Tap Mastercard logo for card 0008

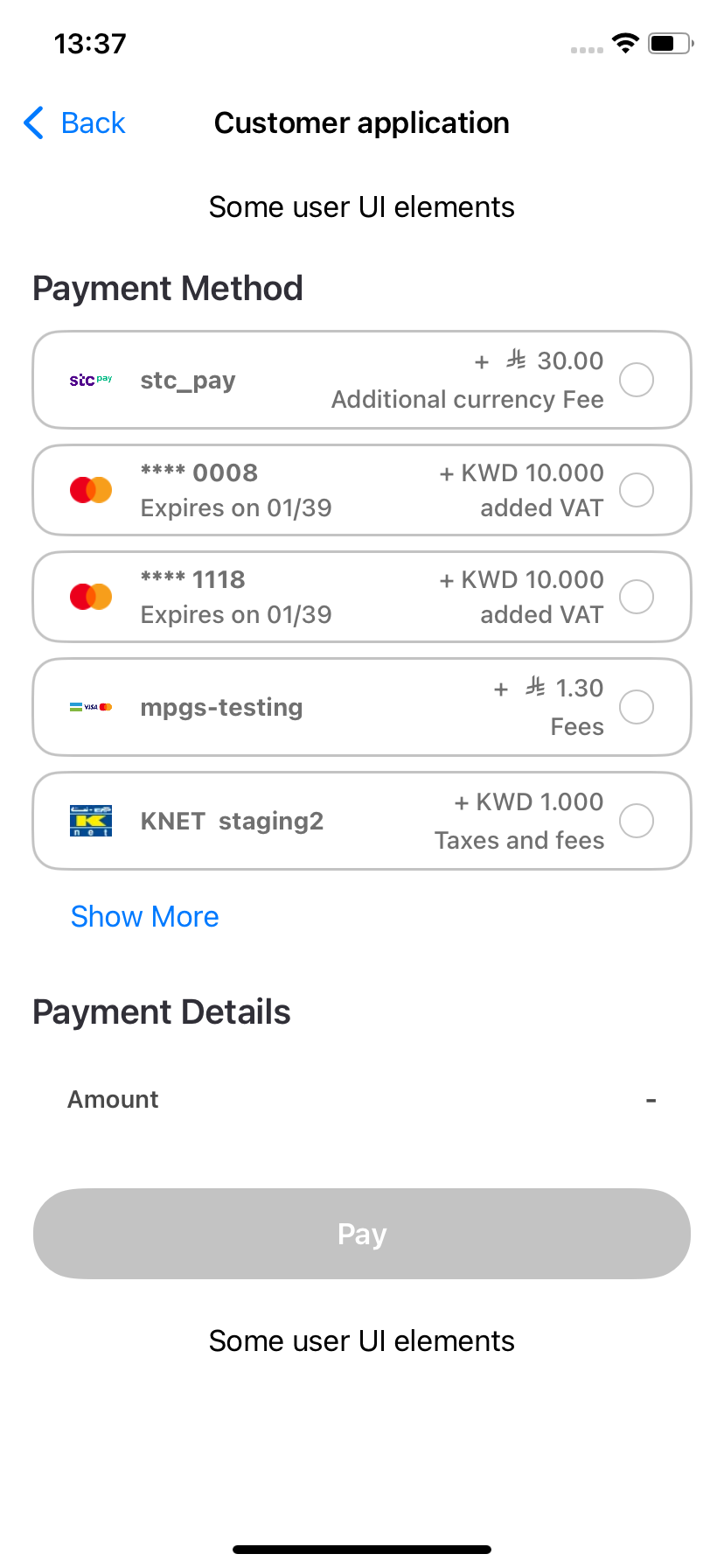click(91, 490)
